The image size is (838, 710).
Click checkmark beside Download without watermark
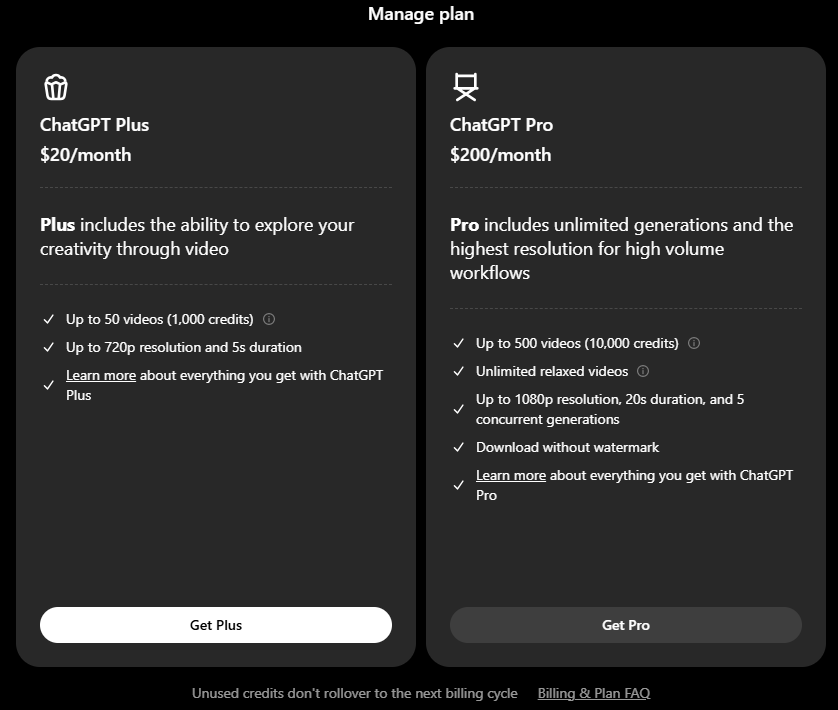pyautogui.click(x=459, y=447)
